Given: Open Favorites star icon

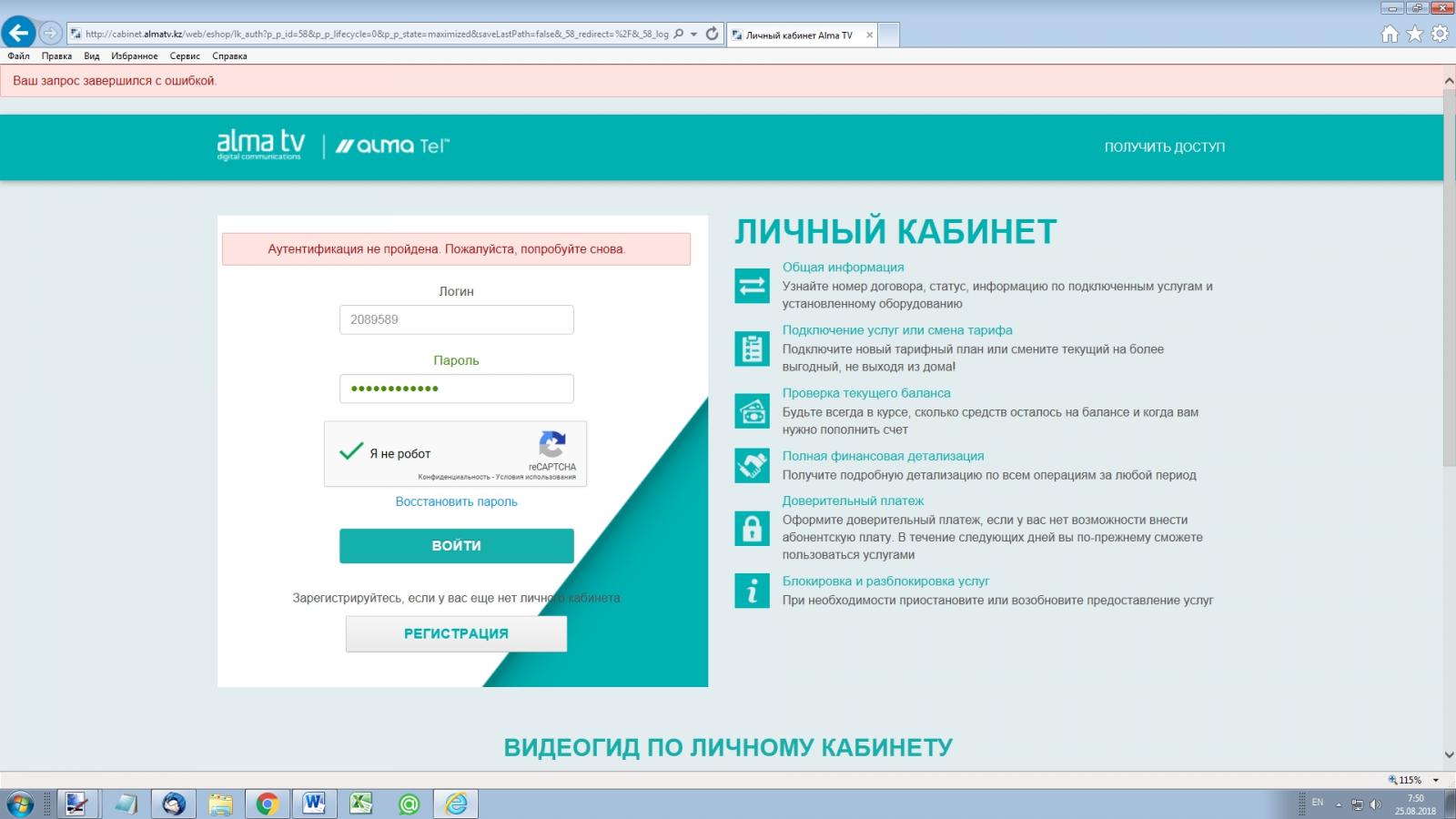Looking at the screenshot, I should 1415,34.
